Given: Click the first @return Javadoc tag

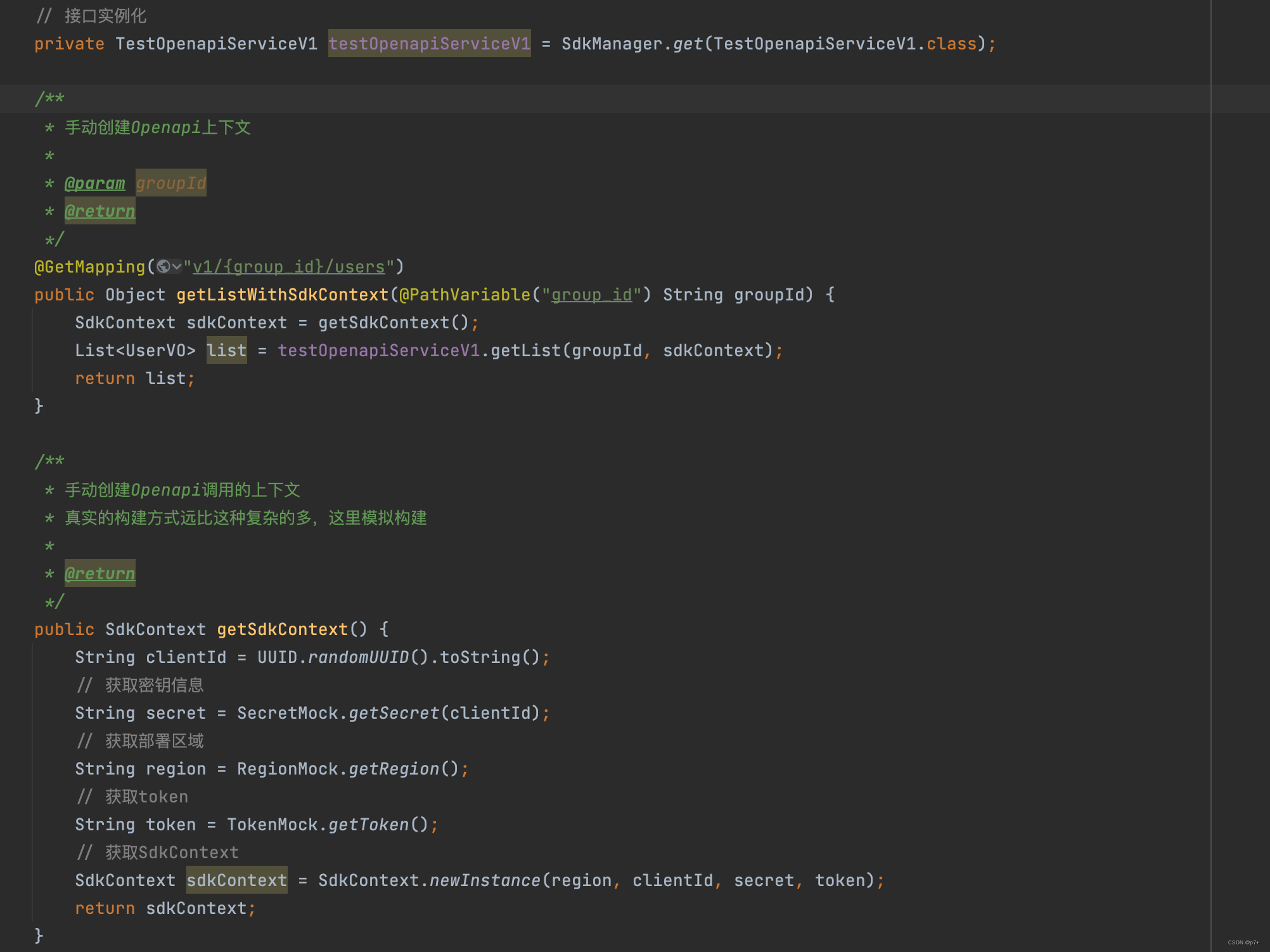Looking at the screenshot, I should click(x=99, y=211).
